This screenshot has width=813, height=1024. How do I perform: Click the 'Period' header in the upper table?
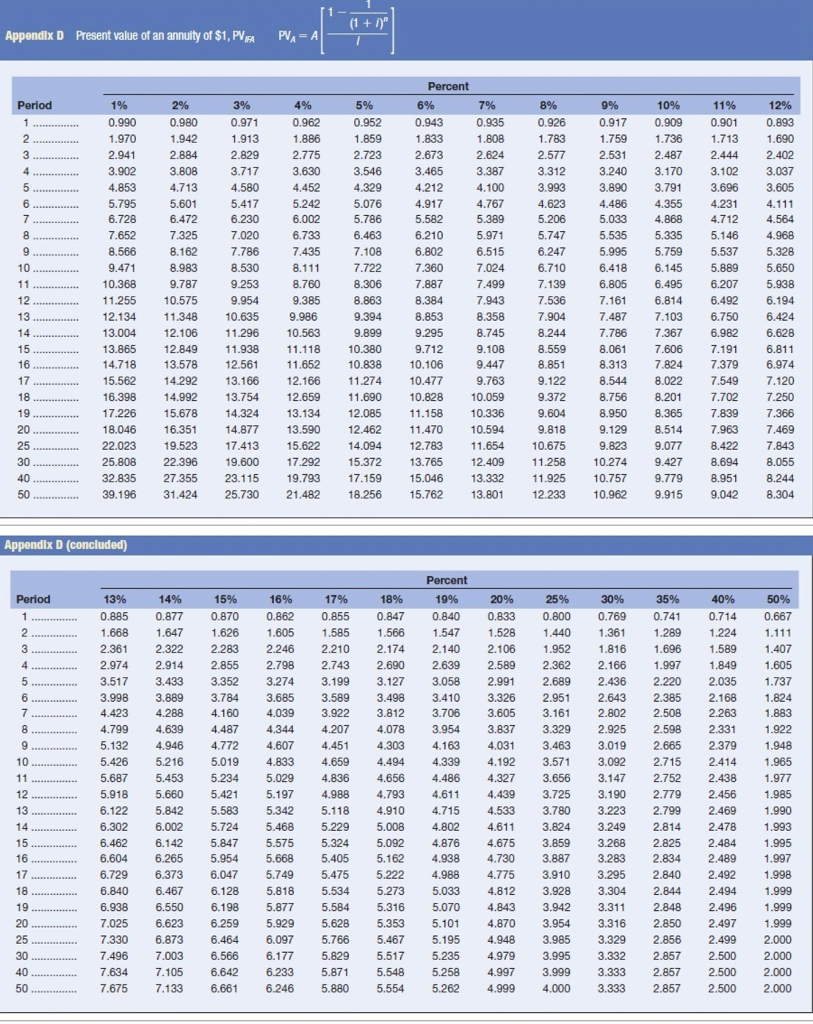[35, 105]
